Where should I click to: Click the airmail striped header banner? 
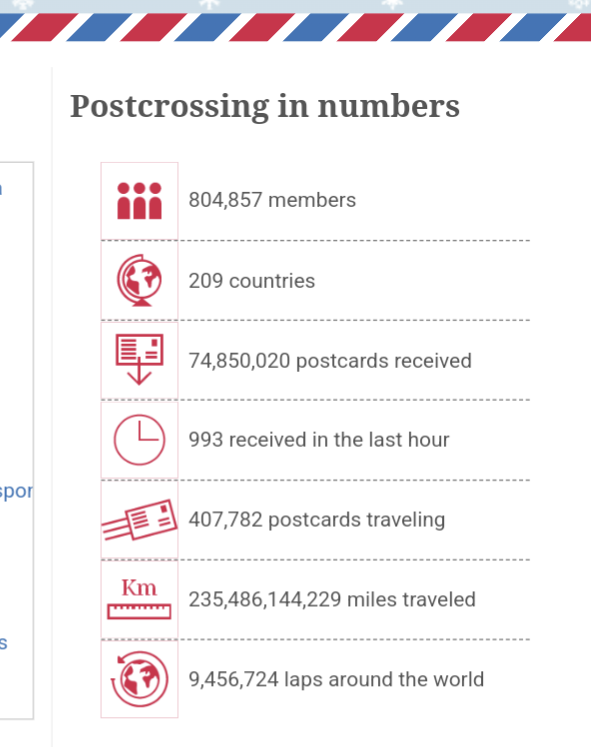click(295, 27)
